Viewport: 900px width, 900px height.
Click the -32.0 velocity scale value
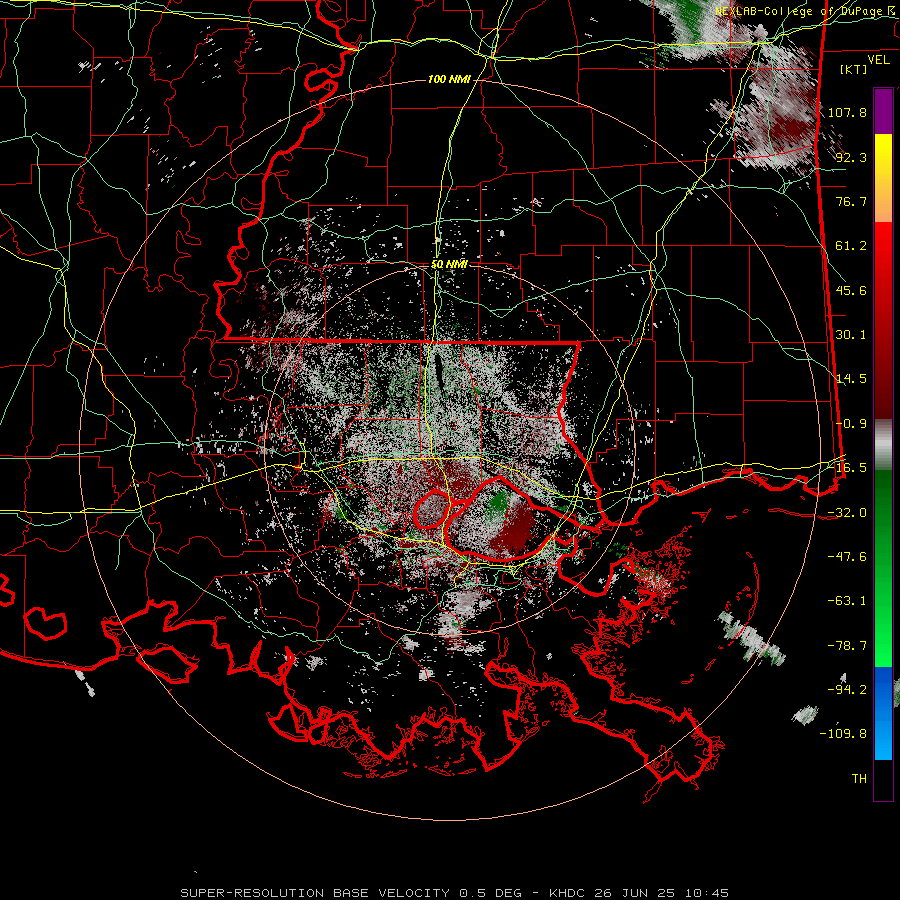coord(847,513)
